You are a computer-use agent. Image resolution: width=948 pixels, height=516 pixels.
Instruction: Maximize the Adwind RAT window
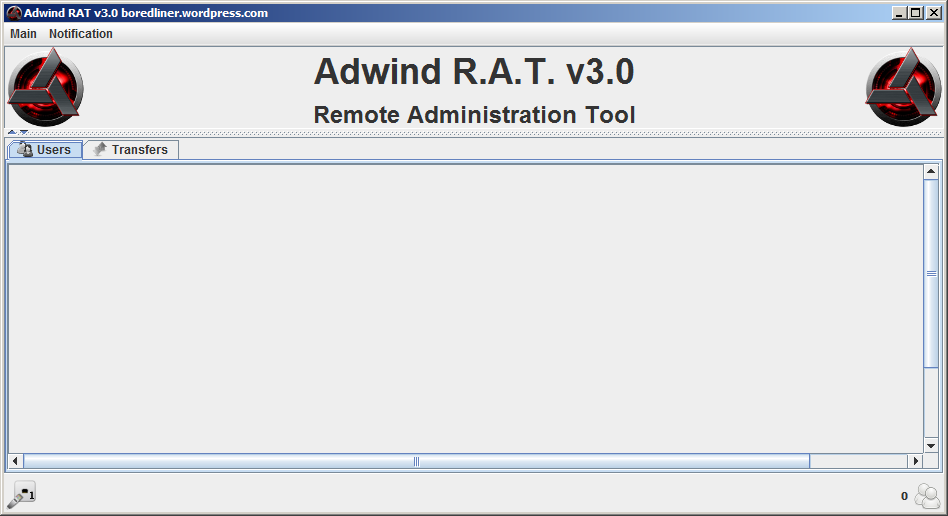coord(916,13)
